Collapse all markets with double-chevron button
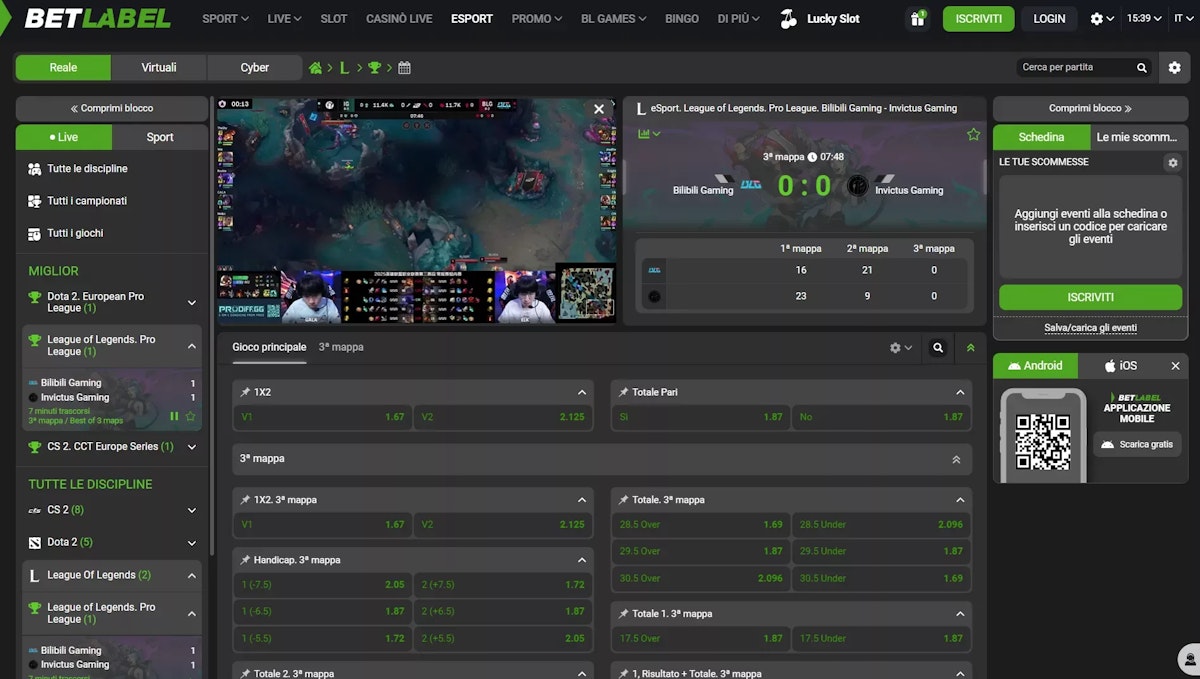The height and width of the screenshot is (679, 1200). point(970,348)
